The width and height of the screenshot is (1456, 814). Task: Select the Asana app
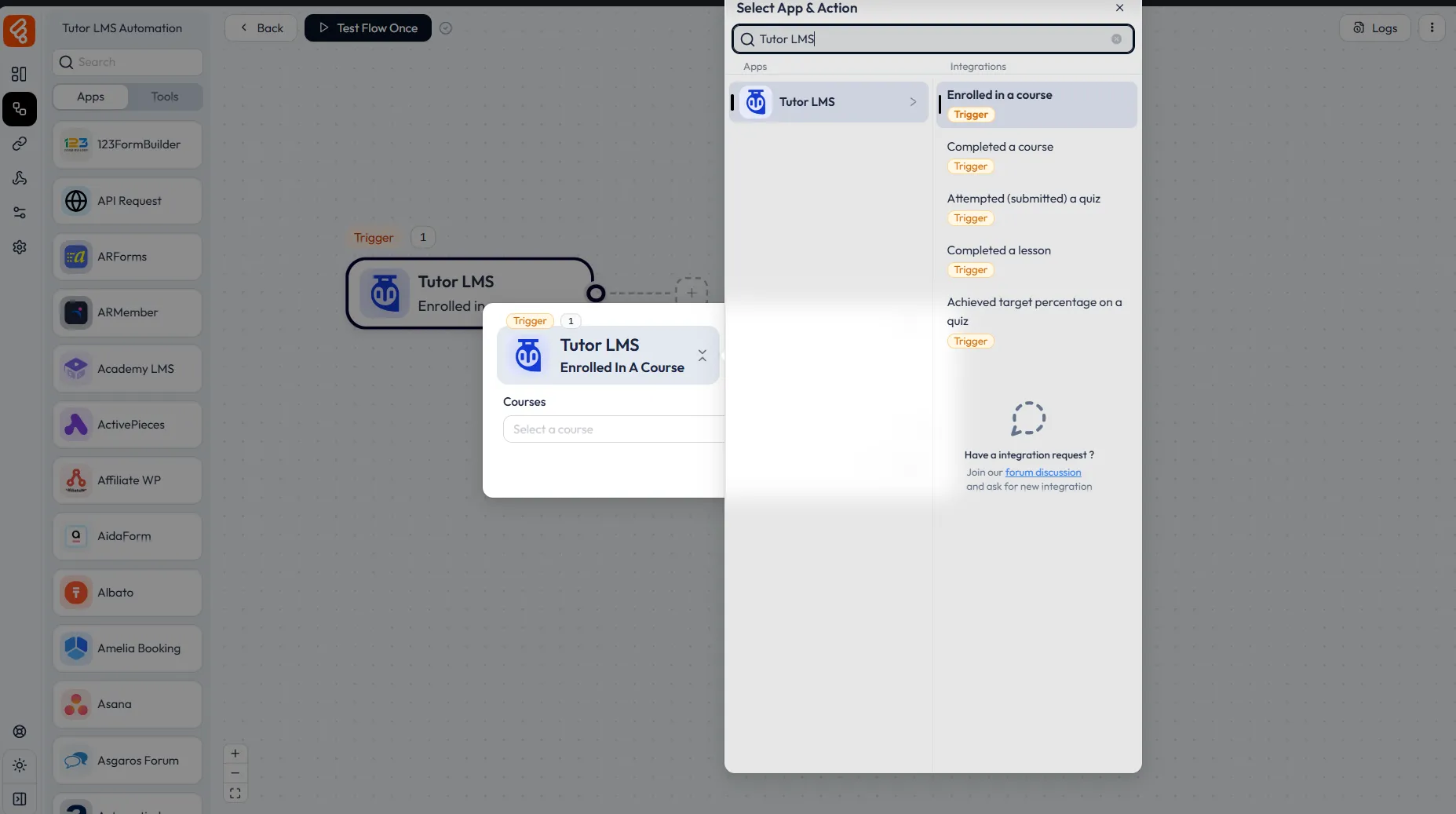128,704
